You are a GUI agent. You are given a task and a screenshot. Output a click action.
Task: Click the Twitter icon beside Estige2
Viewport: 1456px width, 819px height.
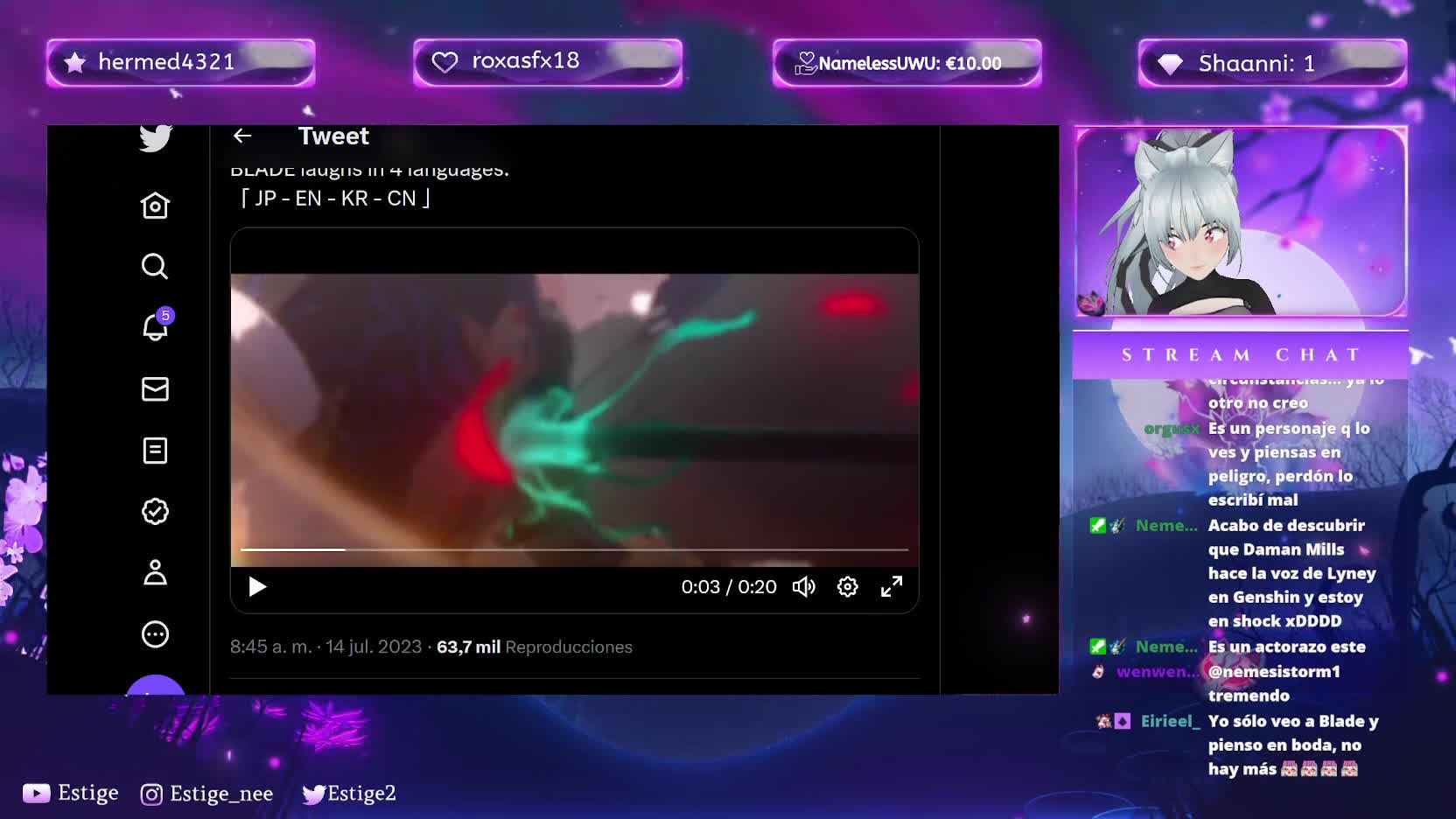pos(313,794)
